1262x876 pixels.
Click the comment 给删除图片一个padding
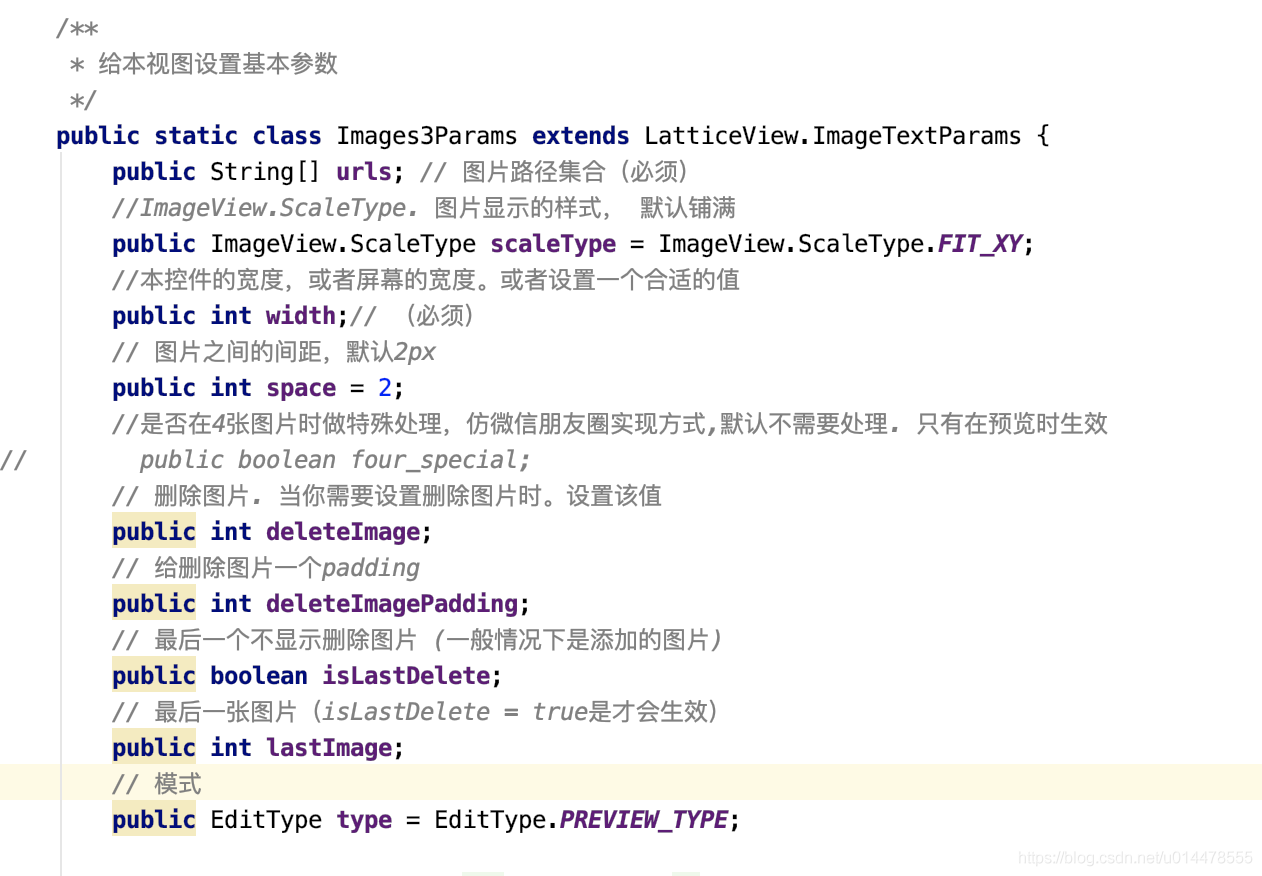(266, 568)
